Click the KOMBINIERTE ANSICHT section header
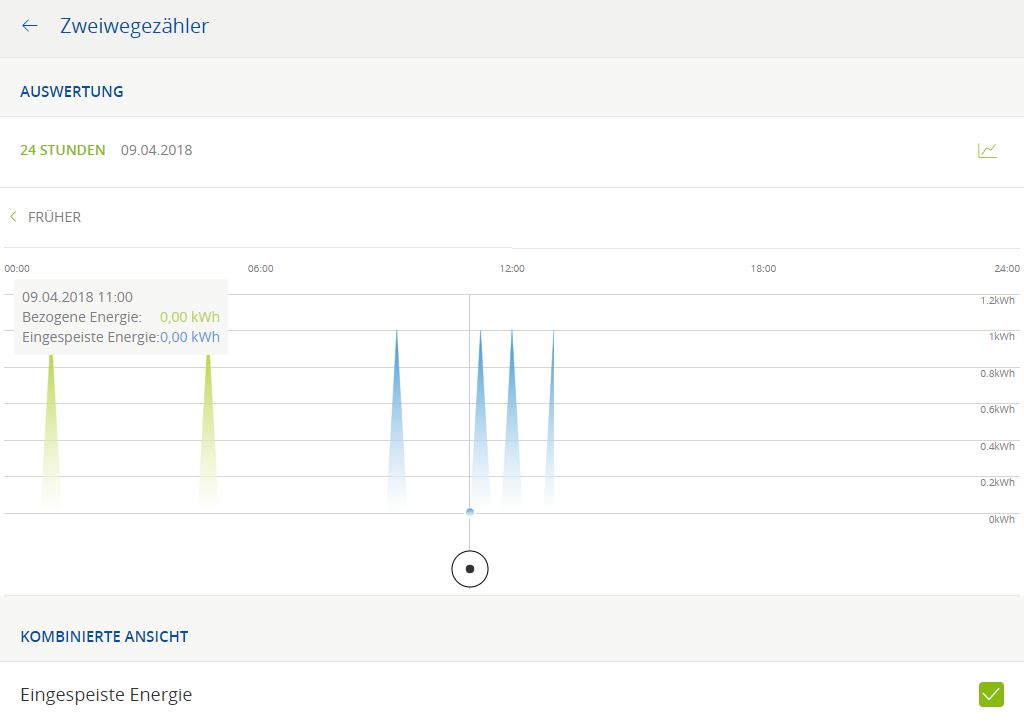This screenshot has width=1024, height=723. [x=104, y=636]
